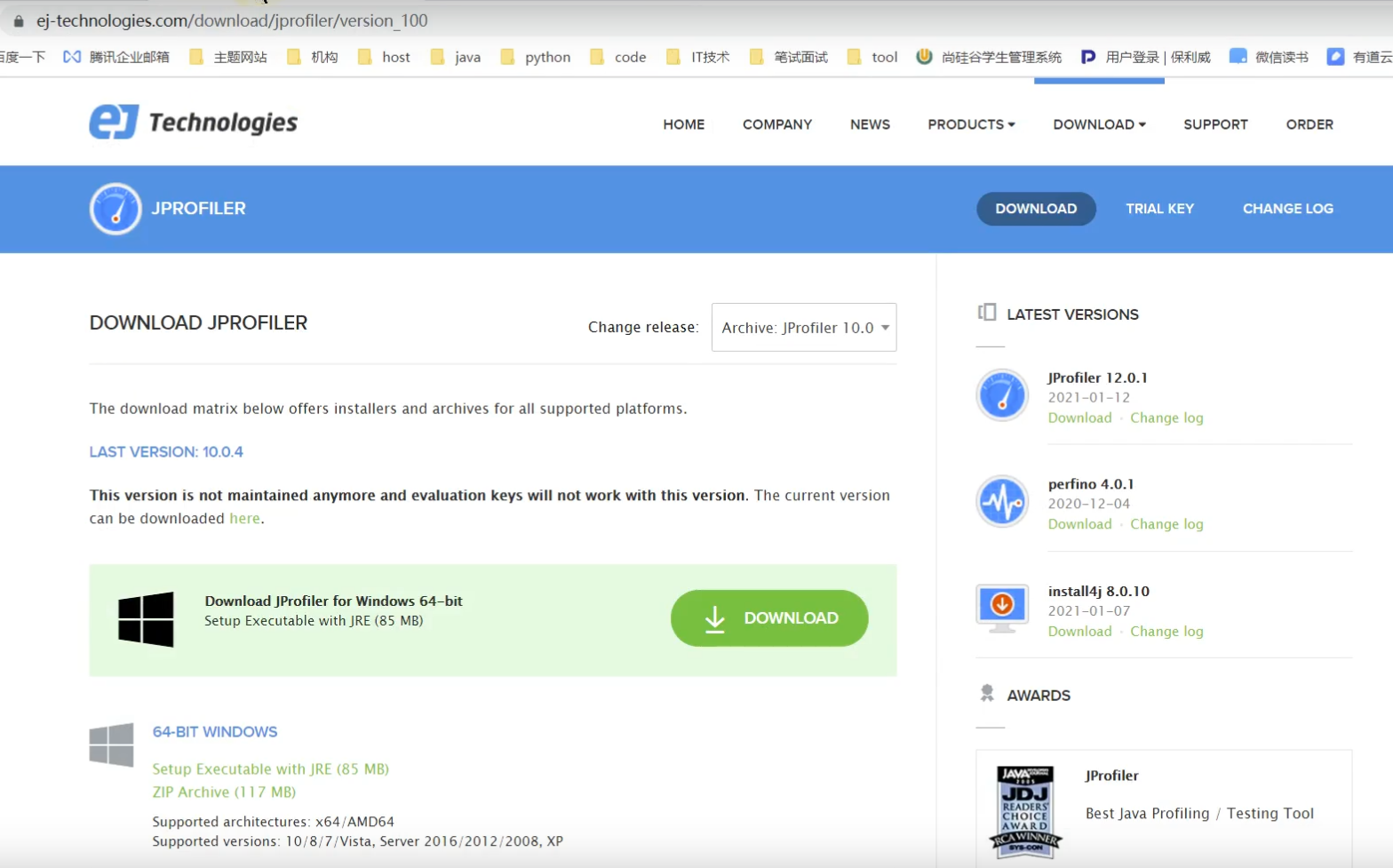The width and height of the screenshot is (1393, 868).
Task: Open the 主题网站 bookmark folder
Action: point(228,57)
